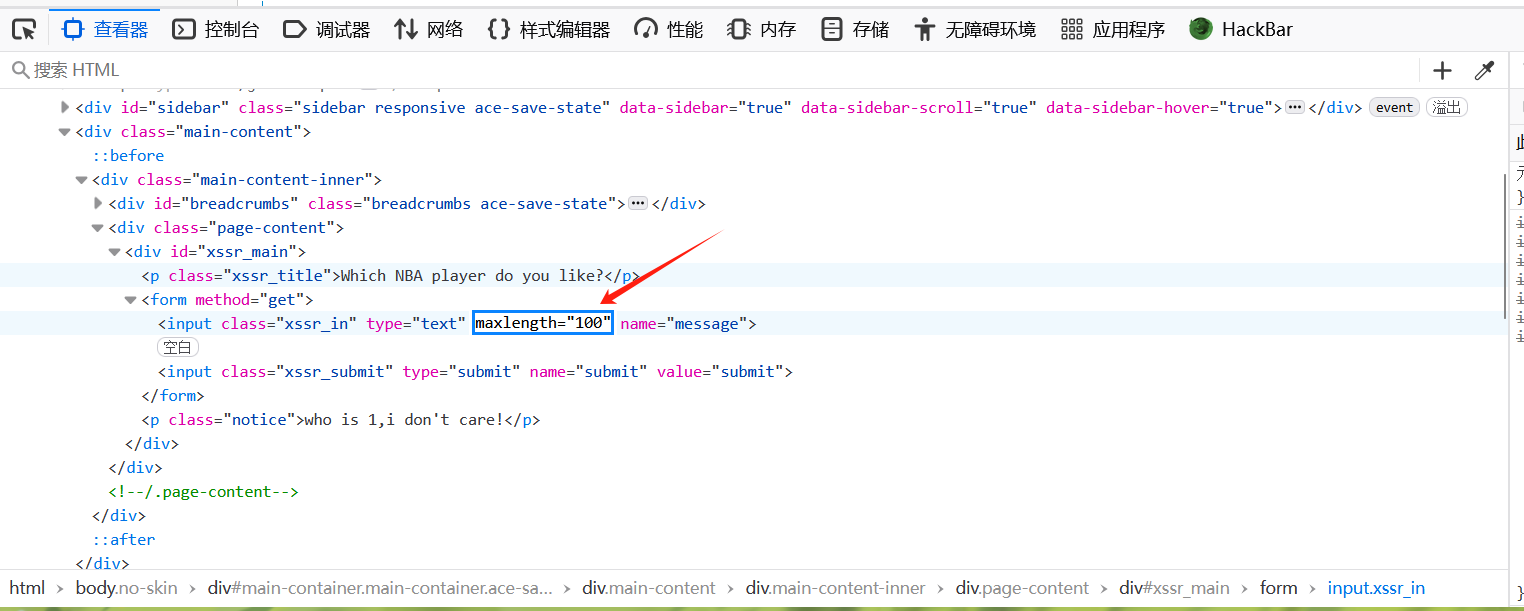
Task: Click the markup panel vertical scrollbar
Action: click(1504, 245)
